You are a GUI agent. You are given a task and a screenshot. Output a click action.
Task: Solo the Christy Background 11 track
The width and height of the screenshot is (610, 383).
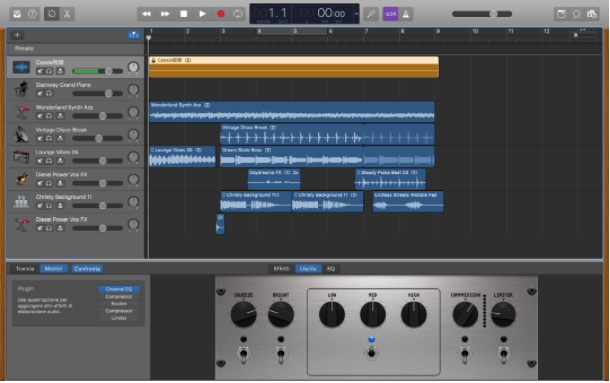[x=49, y=206]
